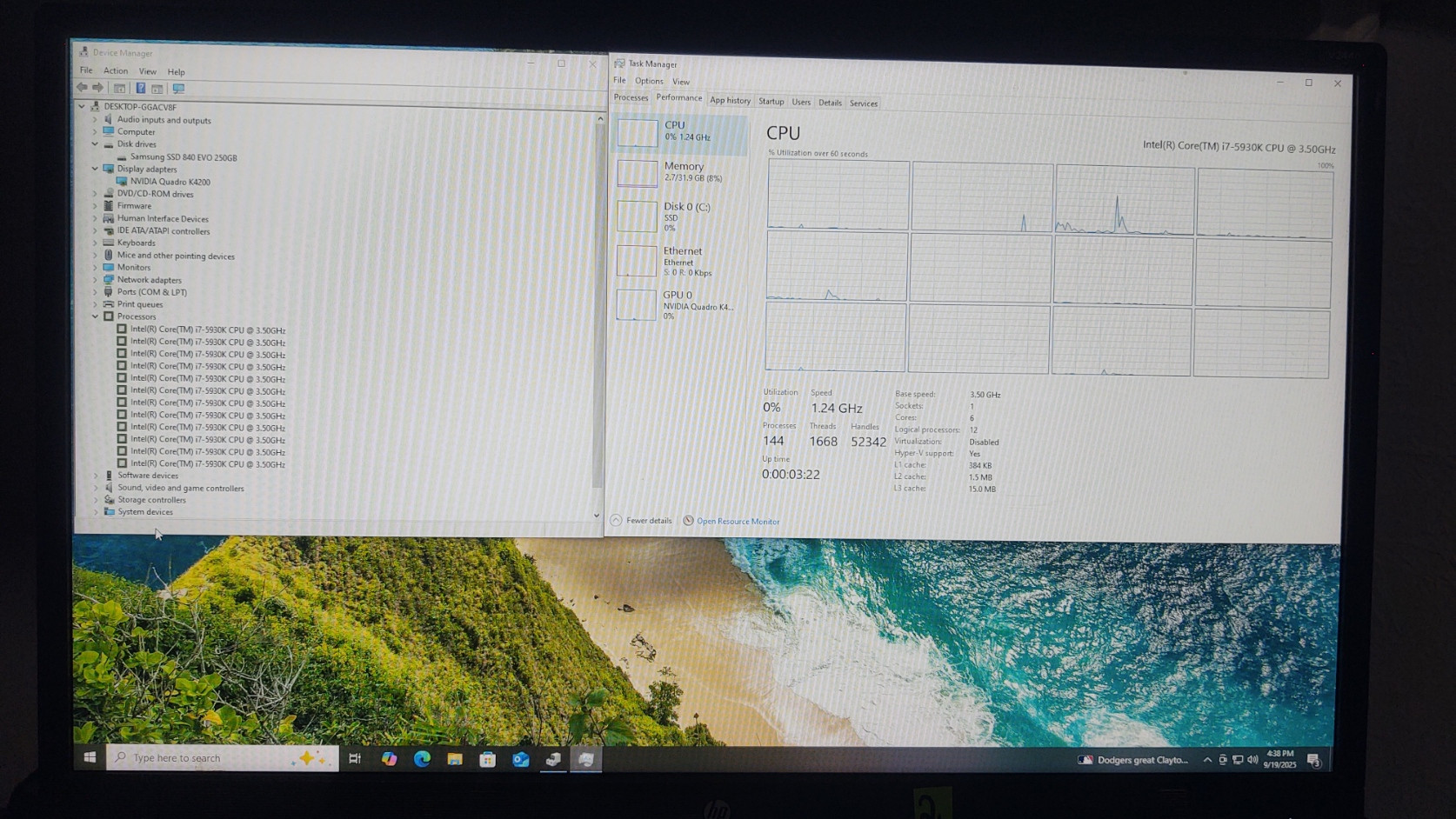Click the Type here to search box
The image size is (1456, 819).
(209, 758)
